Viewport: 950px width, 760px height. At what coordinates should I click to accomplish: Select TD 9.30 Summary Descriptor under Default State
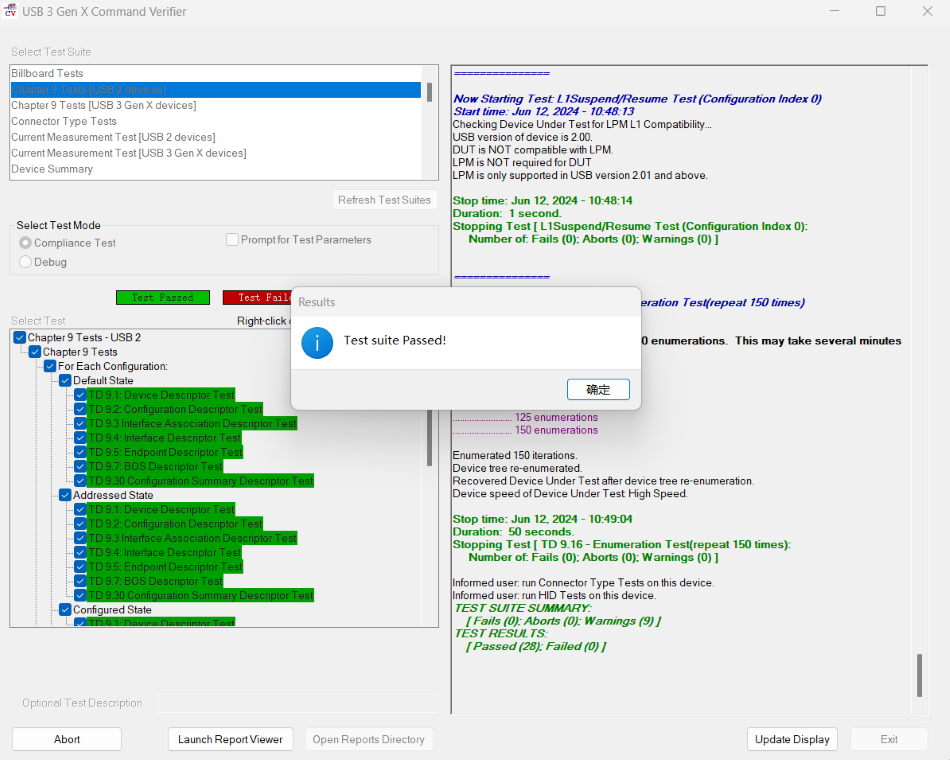point(201,481)
